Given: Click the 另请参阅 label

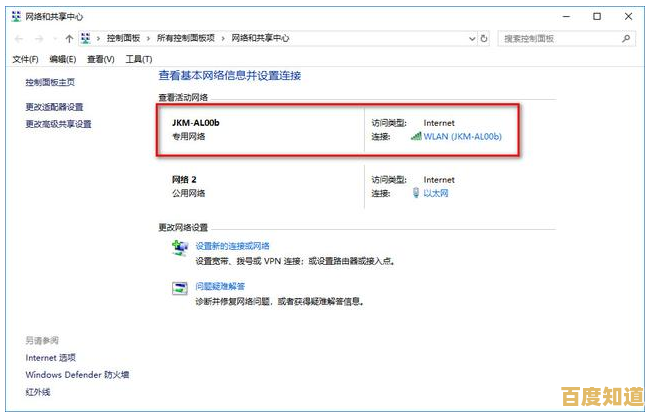Looking at the screenshot, I should coord(42,340).
